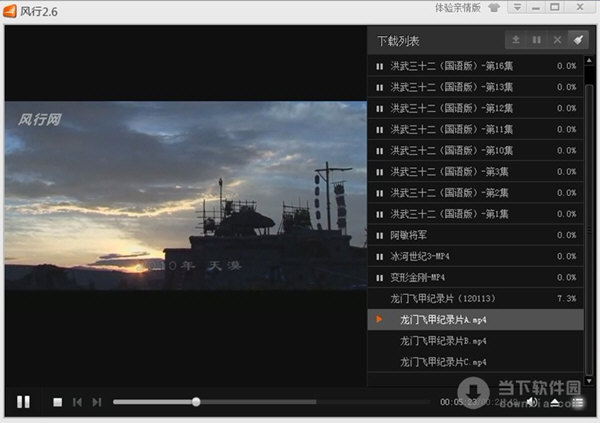Click the pause icon for 洪武三十二 第11集
The width and height of the screenshot is (600, 423).
pos(379,130)
